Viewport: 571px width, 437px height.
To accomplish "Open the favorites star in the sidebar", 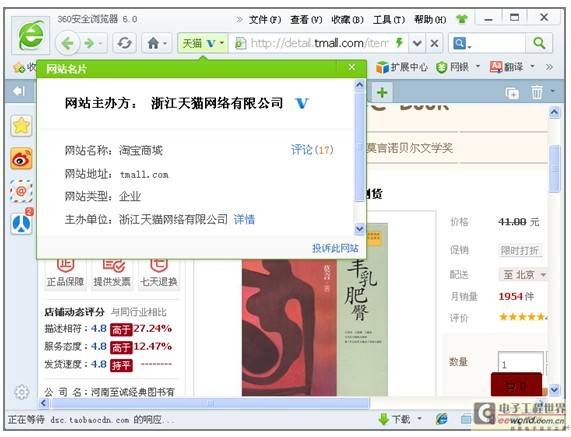I will pyautogui.click(x=21, y=126).
